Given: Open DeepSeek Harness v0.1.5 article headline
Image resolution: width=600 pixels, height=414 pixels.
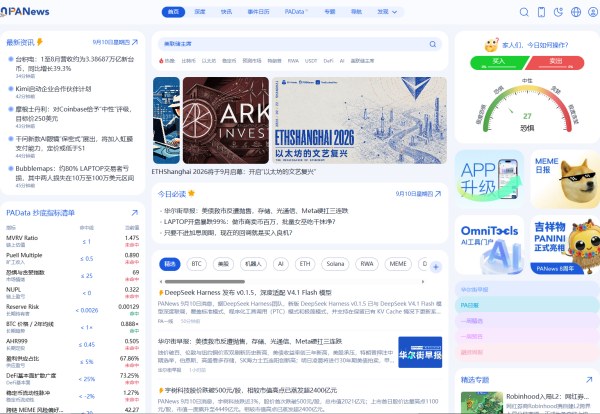Looking at the screenshot, I should click(248, 293).
